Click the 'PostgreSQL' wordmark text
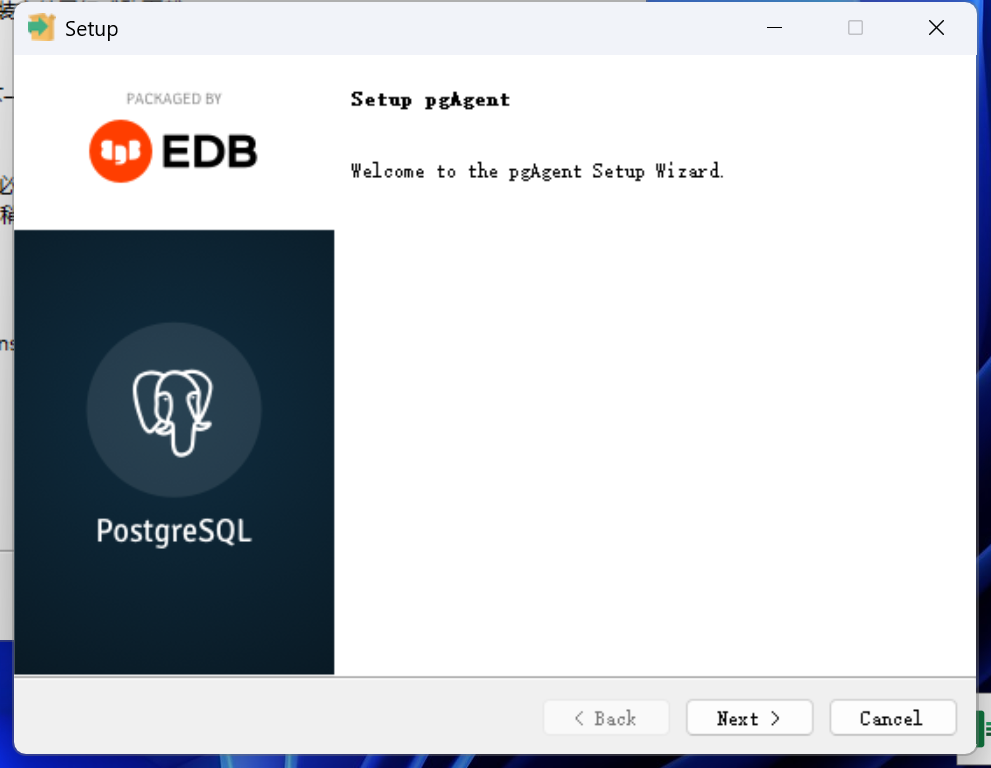Screen dimensions: 991x768 [174, 531]
